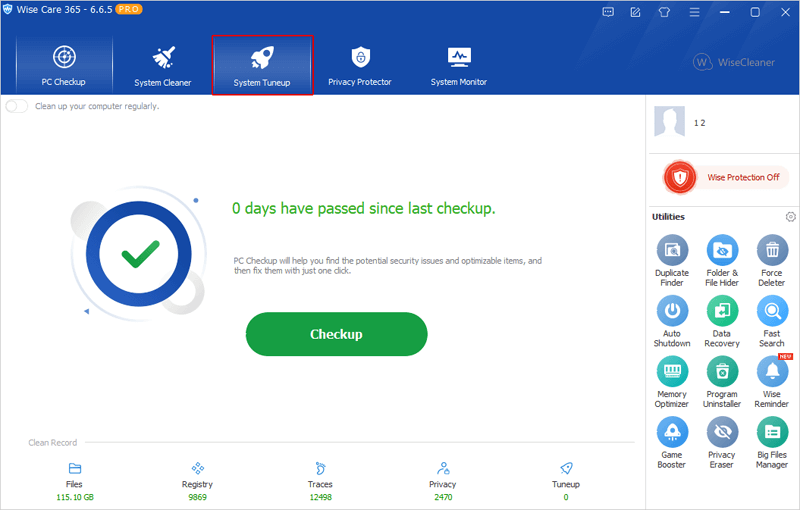Open Fast Search utility
The image size is (800, 510).
(x=771, y=321)
